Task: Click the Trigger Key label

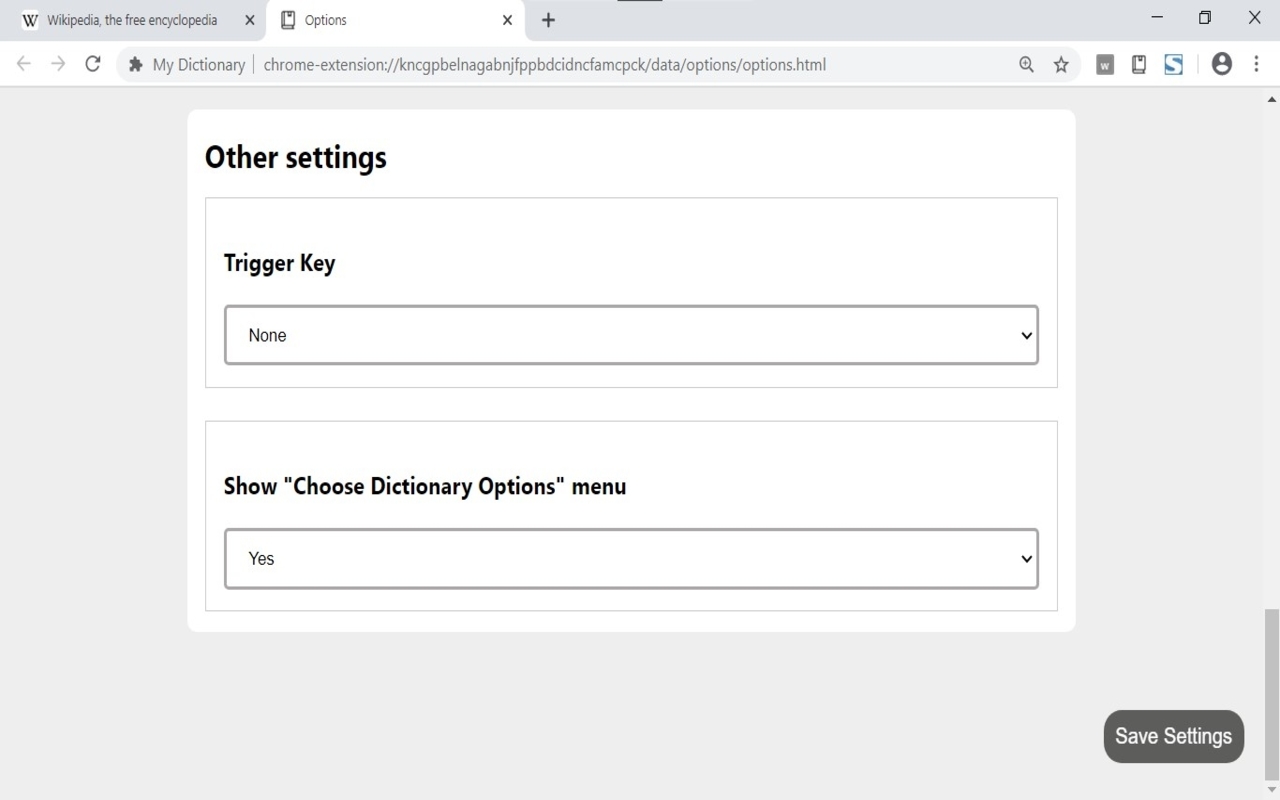Action: [279, 263]
